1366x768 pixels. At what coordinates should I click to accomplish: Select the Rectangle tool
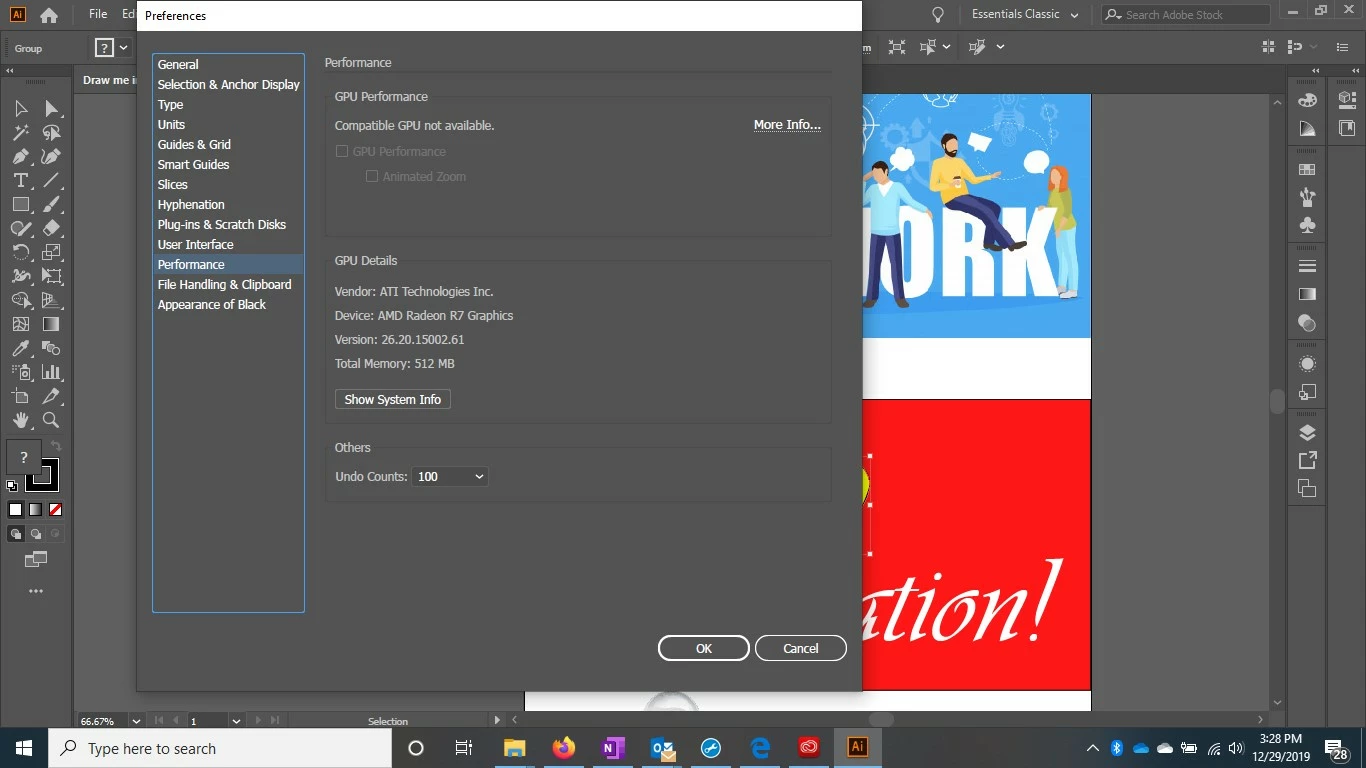point(21,204)
